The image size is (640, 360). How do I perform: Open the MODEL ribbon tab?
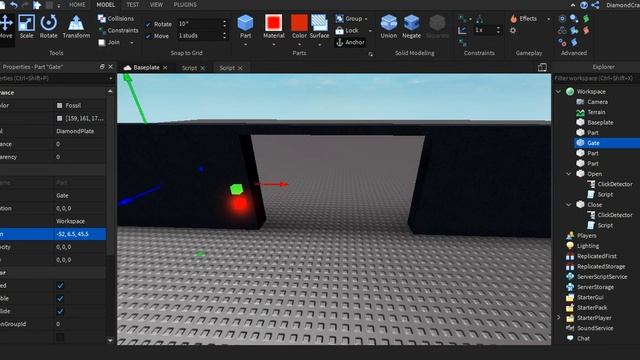coord(105,5)
